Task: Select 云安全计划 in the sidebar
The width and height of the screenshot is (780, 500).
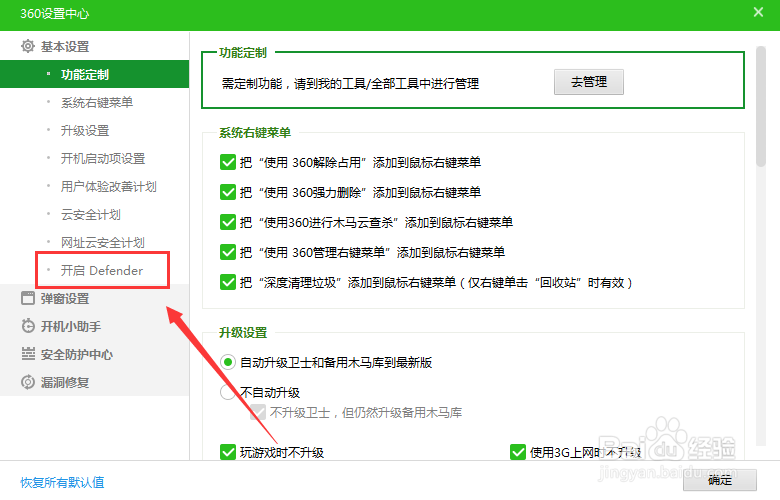Action: pos(91,214)
